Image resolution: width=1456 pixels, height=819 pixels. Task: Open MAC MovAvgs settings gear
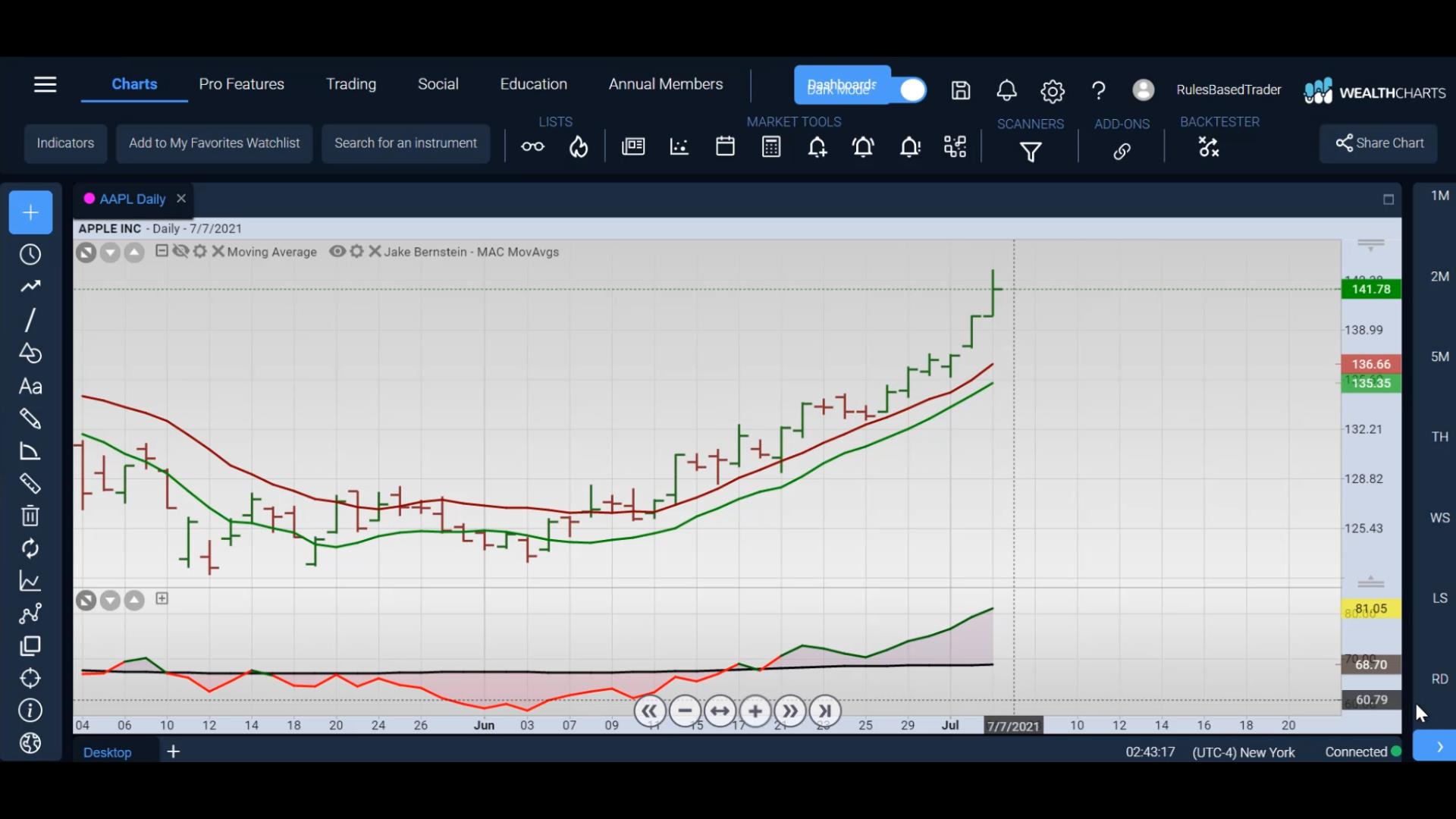pos(356,251)
